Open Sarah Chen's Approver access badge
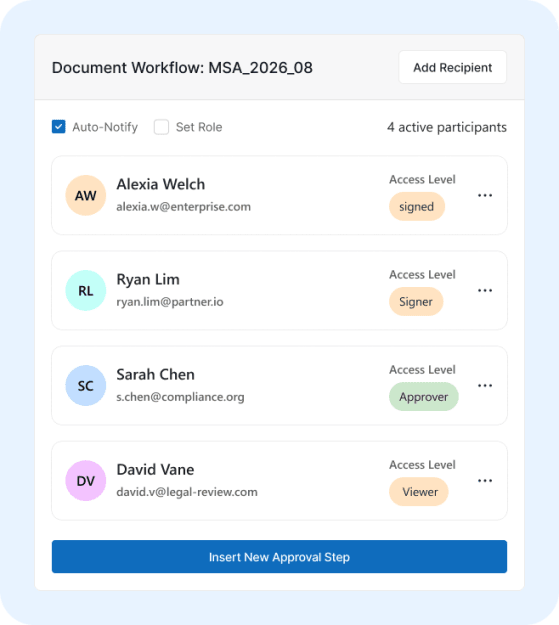 coord(423,397)
